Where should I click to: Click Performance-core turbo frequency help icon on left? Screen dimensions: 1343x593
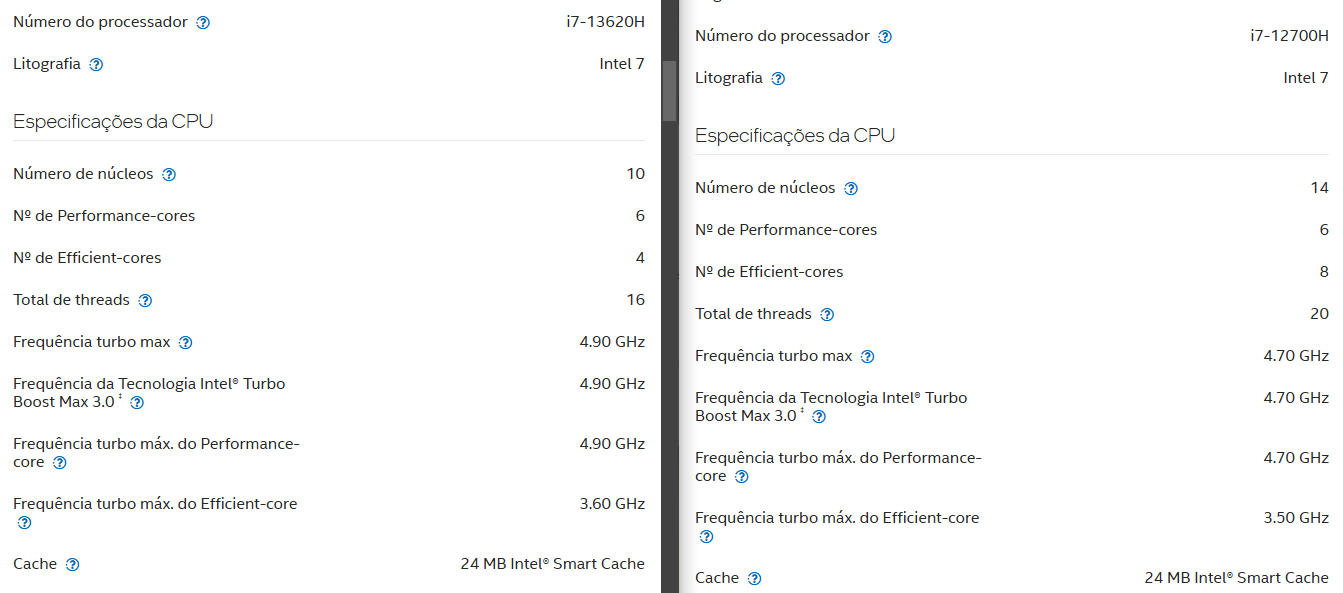pos(60,463)
